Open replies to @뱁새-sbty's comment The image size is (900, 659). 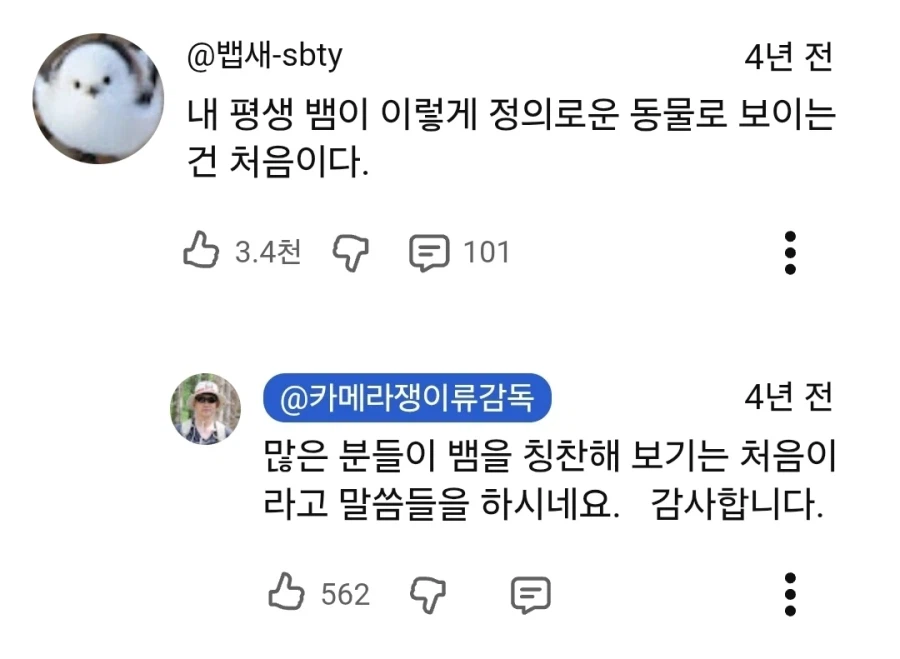point(430,252)
